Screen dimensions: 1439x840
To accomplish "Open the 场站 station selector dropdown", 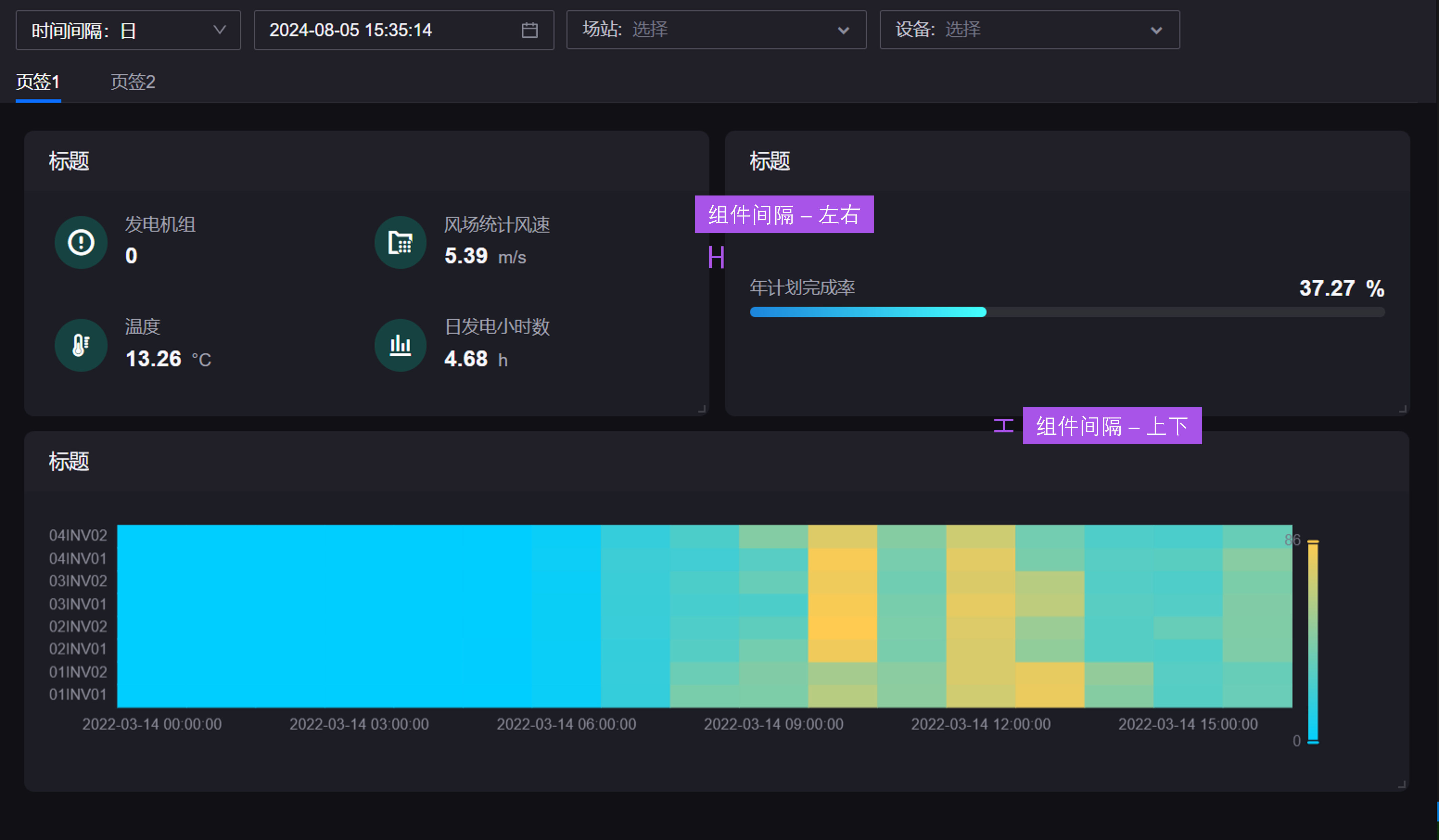I will pos(715,30).
